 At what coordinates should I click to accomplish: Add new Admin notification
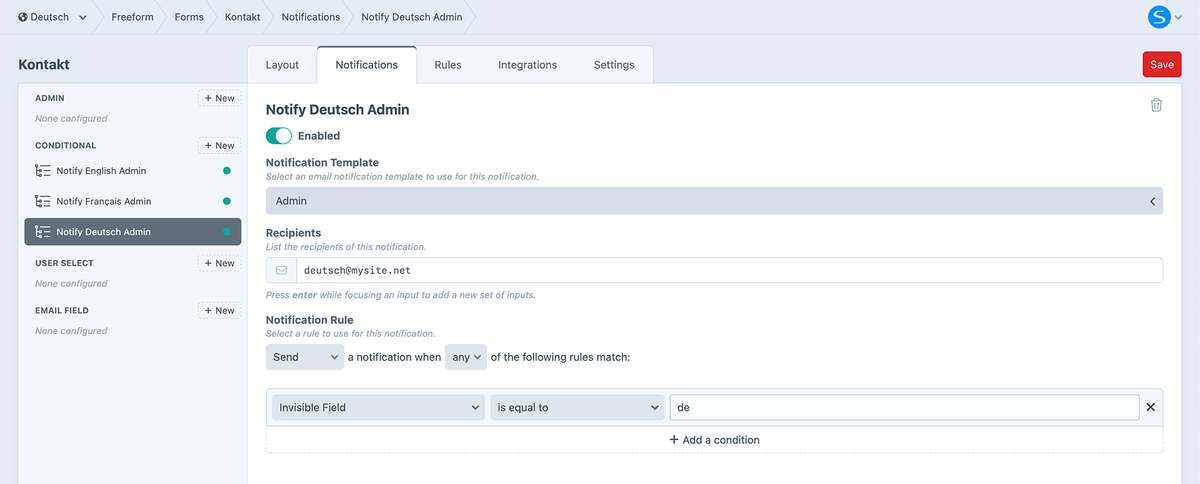tap(219, 98)
